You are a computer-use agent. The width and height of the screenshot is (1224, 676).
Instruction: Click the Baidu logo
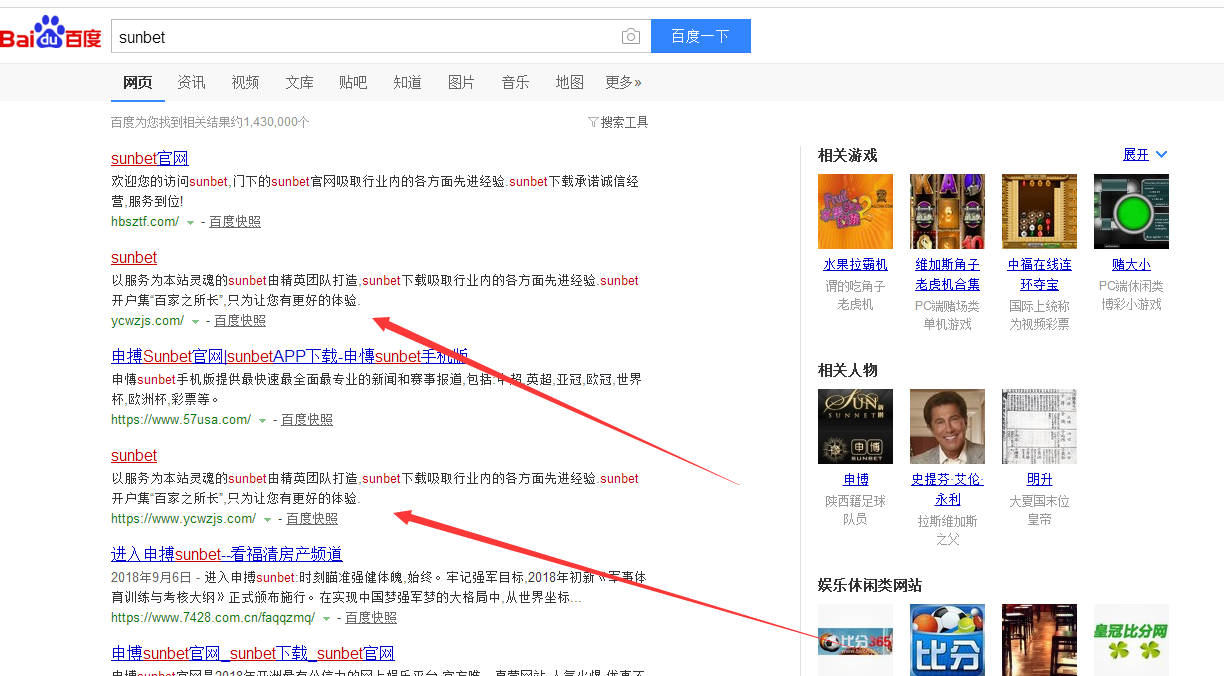pyautogui.click(x=51, y=36)
